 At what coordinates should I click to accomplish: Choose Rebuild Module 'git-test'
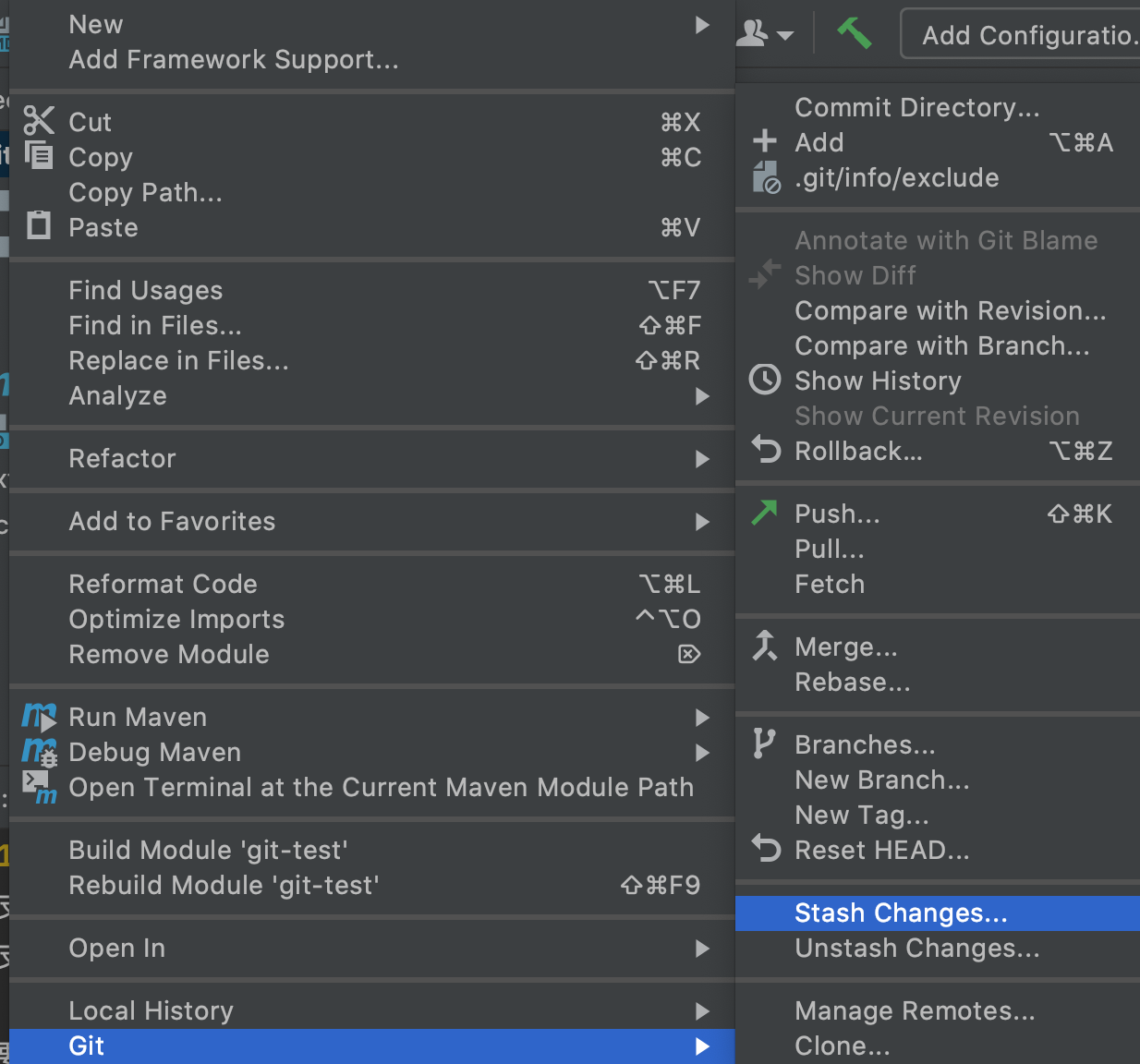224,886
